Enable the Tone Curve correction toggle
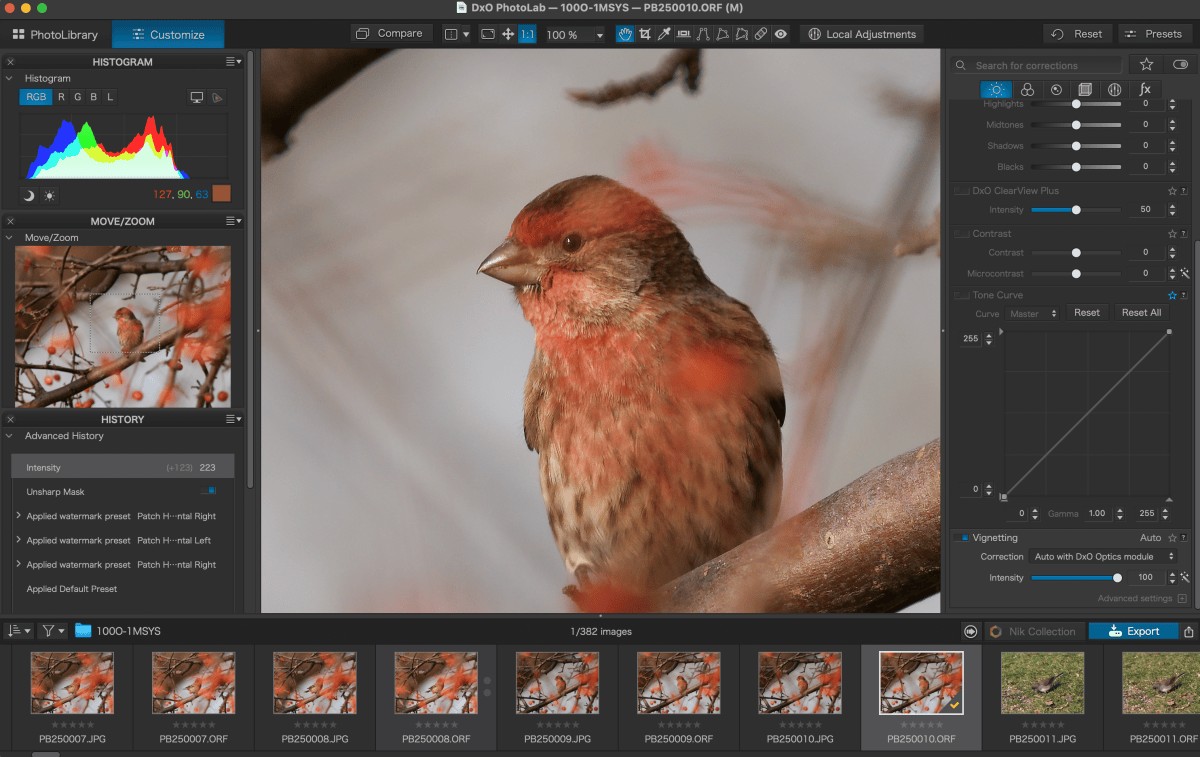Screen dimensions: 1200x757 (962, 295)
